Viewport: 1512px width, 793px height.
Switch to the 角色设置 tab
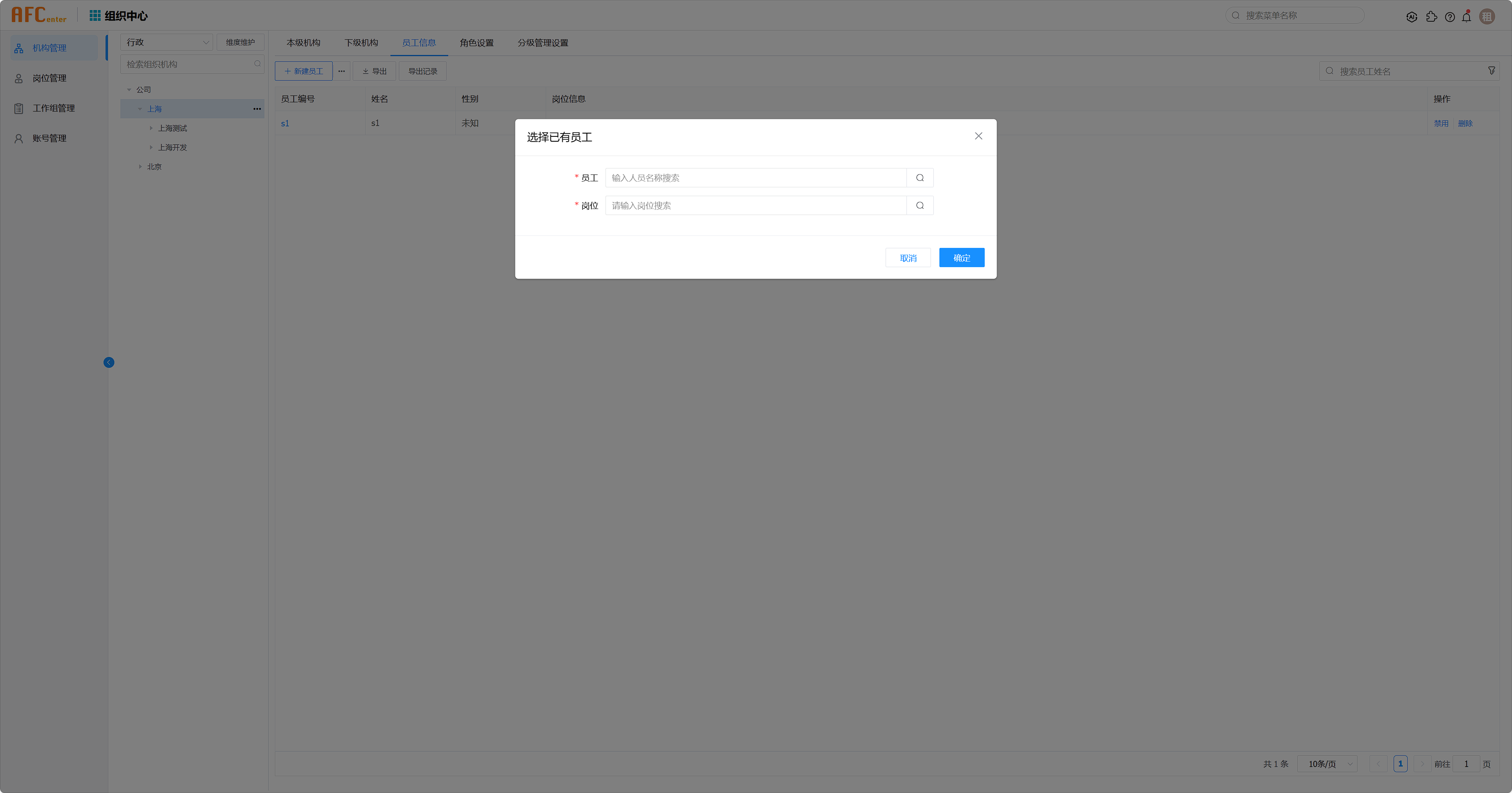[x=476, y=43]
